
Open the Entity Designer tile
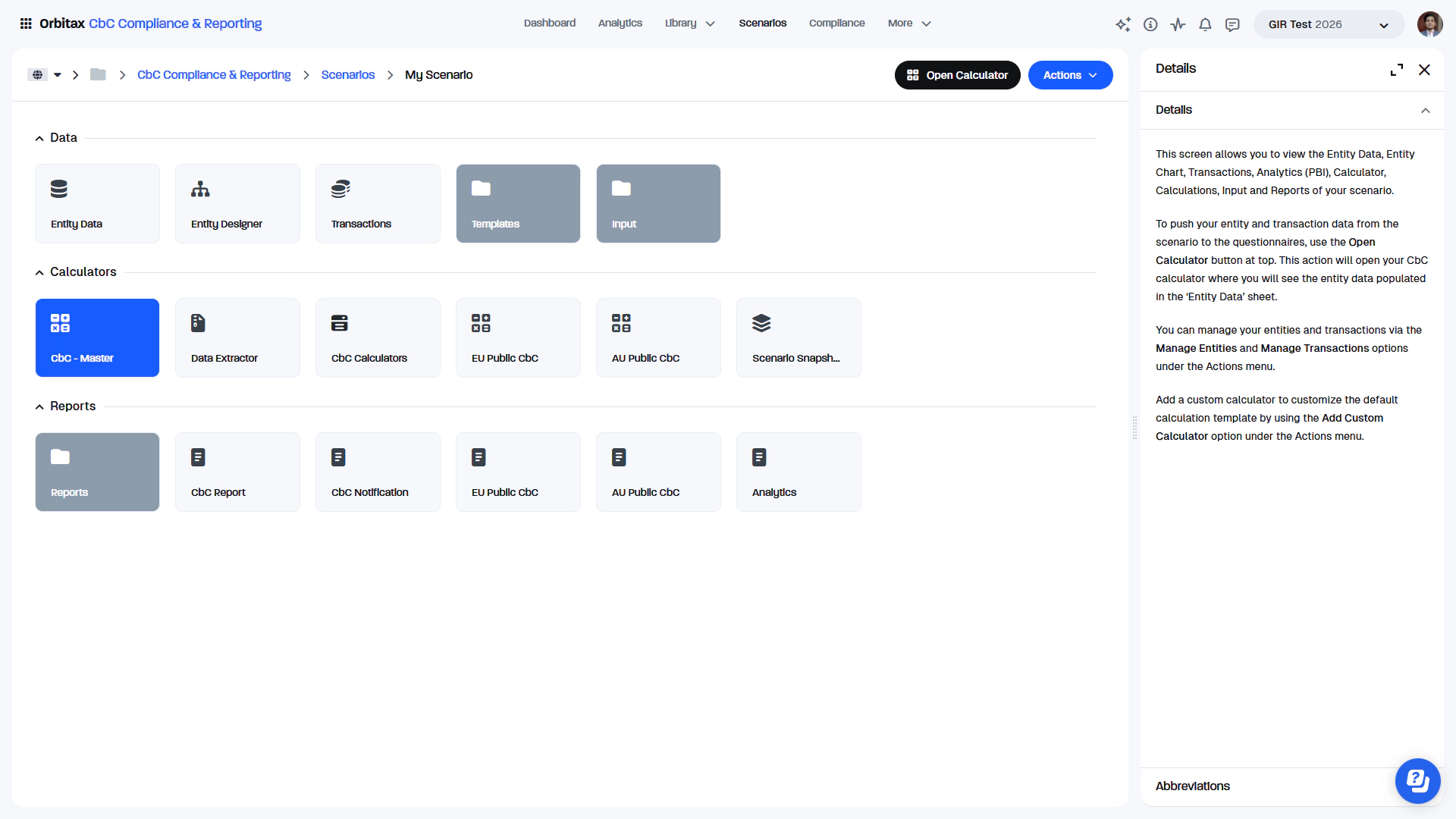(237, 203)
